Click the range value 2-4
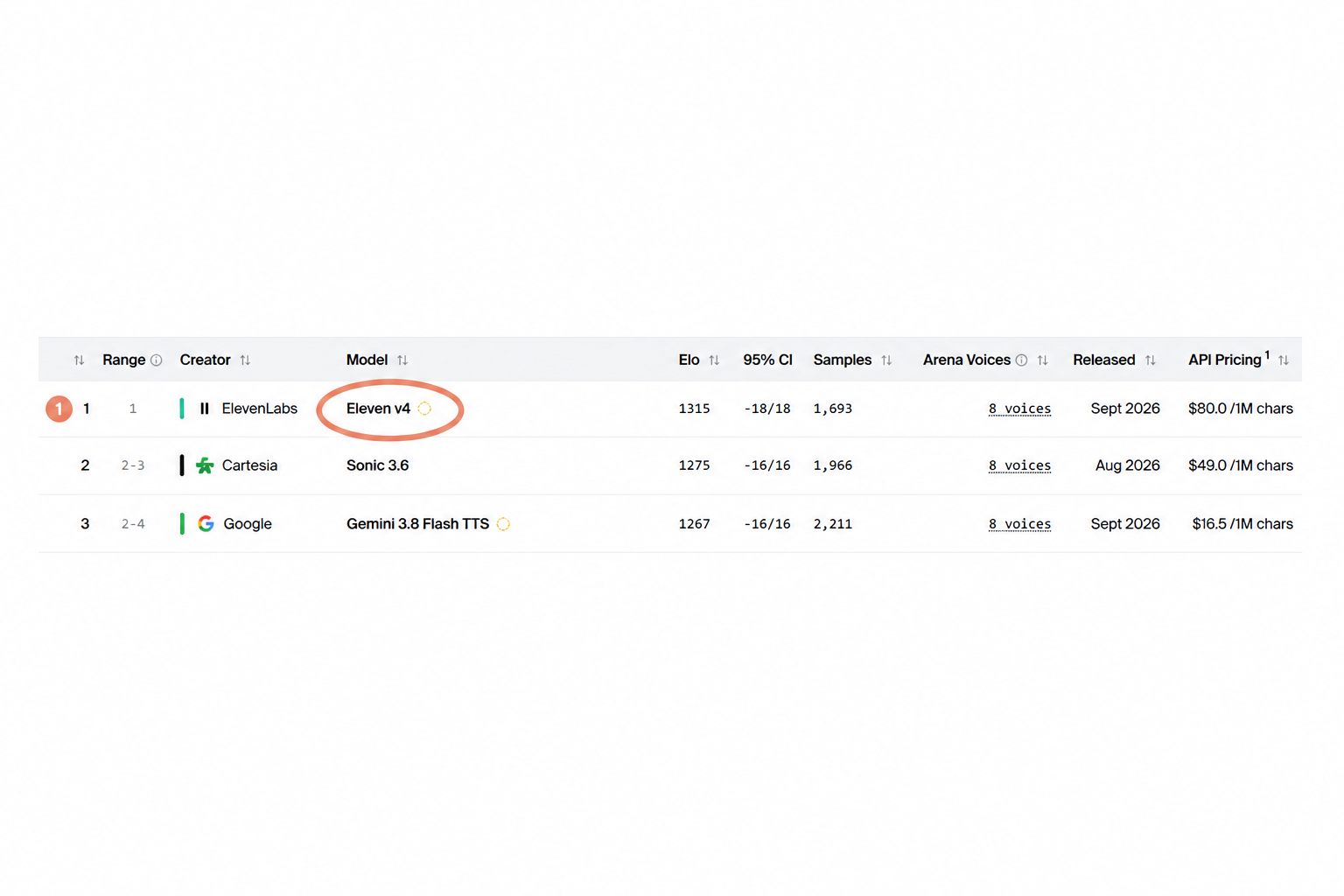This screenshot has height=896, width=1344. (x=133, y=524)
